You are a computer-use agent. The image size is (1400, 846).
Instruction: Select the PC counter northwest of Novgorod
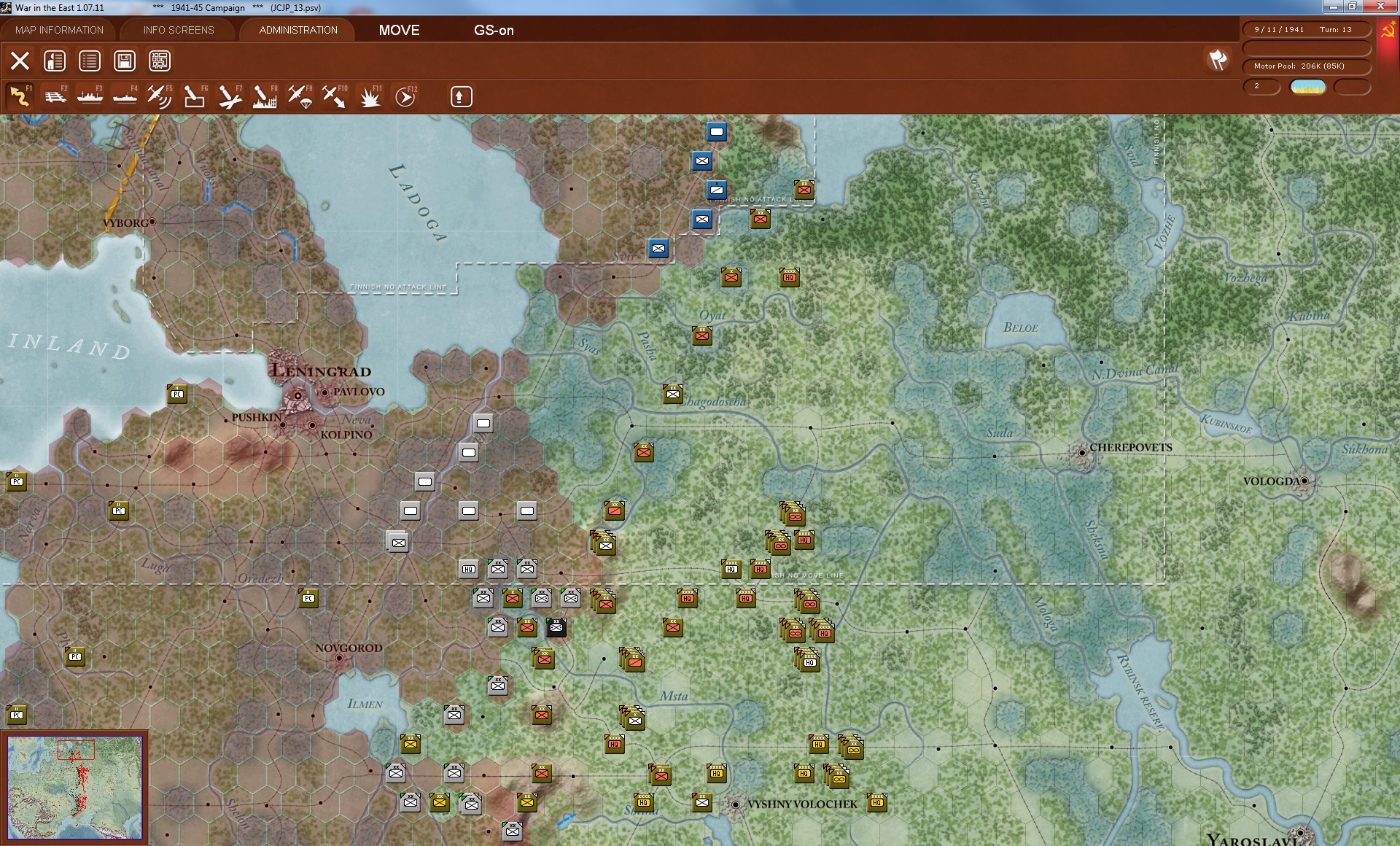point(308,598)
